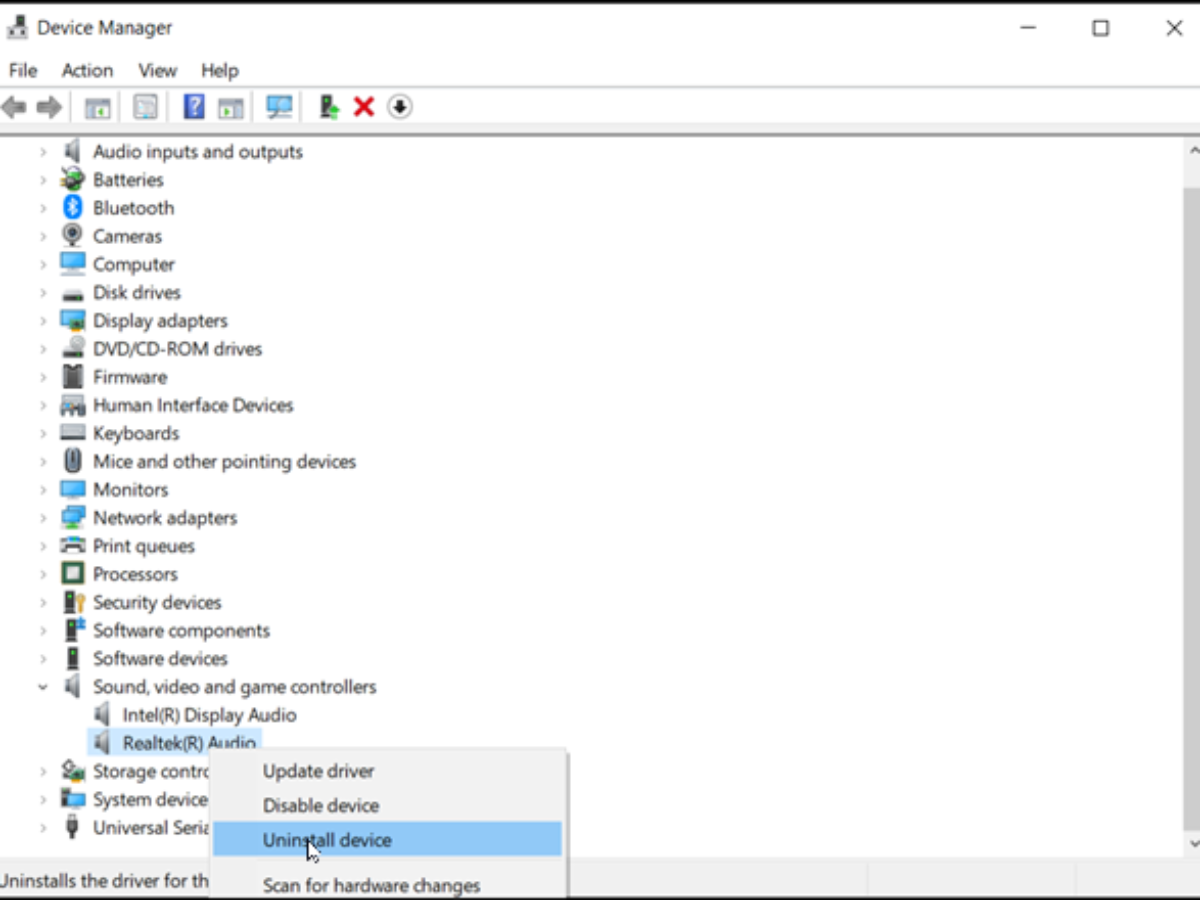Expand the Human Interface Devices node
This screenshot has height=900, width=1200.
[x=43, y=405]
